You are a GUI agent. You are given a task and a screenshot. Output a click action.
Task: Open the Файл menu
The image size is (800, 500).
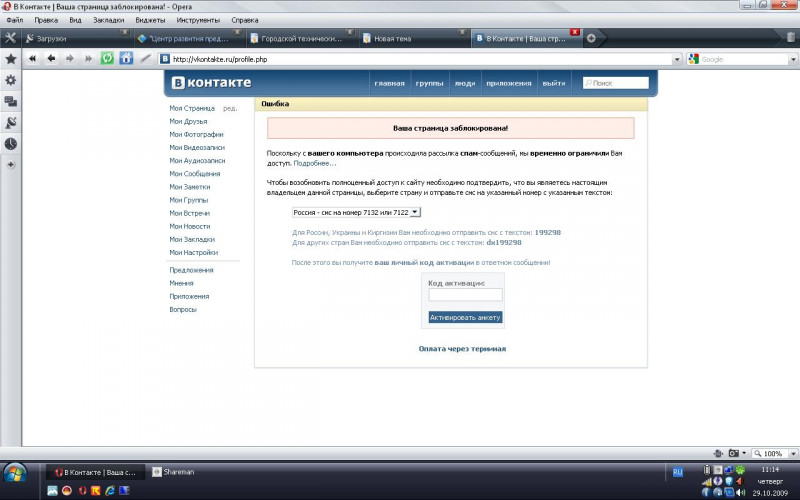pos(15,20)
